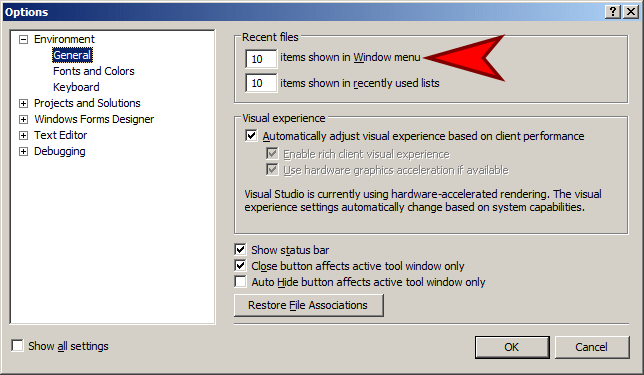Select the Environment tree label

[x=64, y=39]
